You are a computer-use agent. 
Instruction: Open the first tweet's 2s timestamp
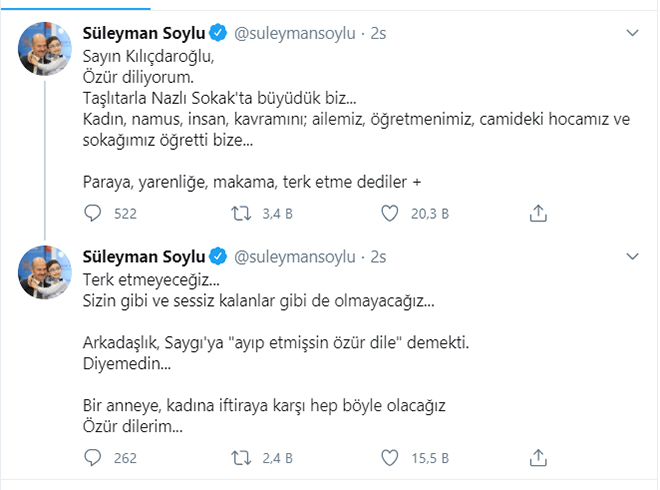tap(378, 33)
